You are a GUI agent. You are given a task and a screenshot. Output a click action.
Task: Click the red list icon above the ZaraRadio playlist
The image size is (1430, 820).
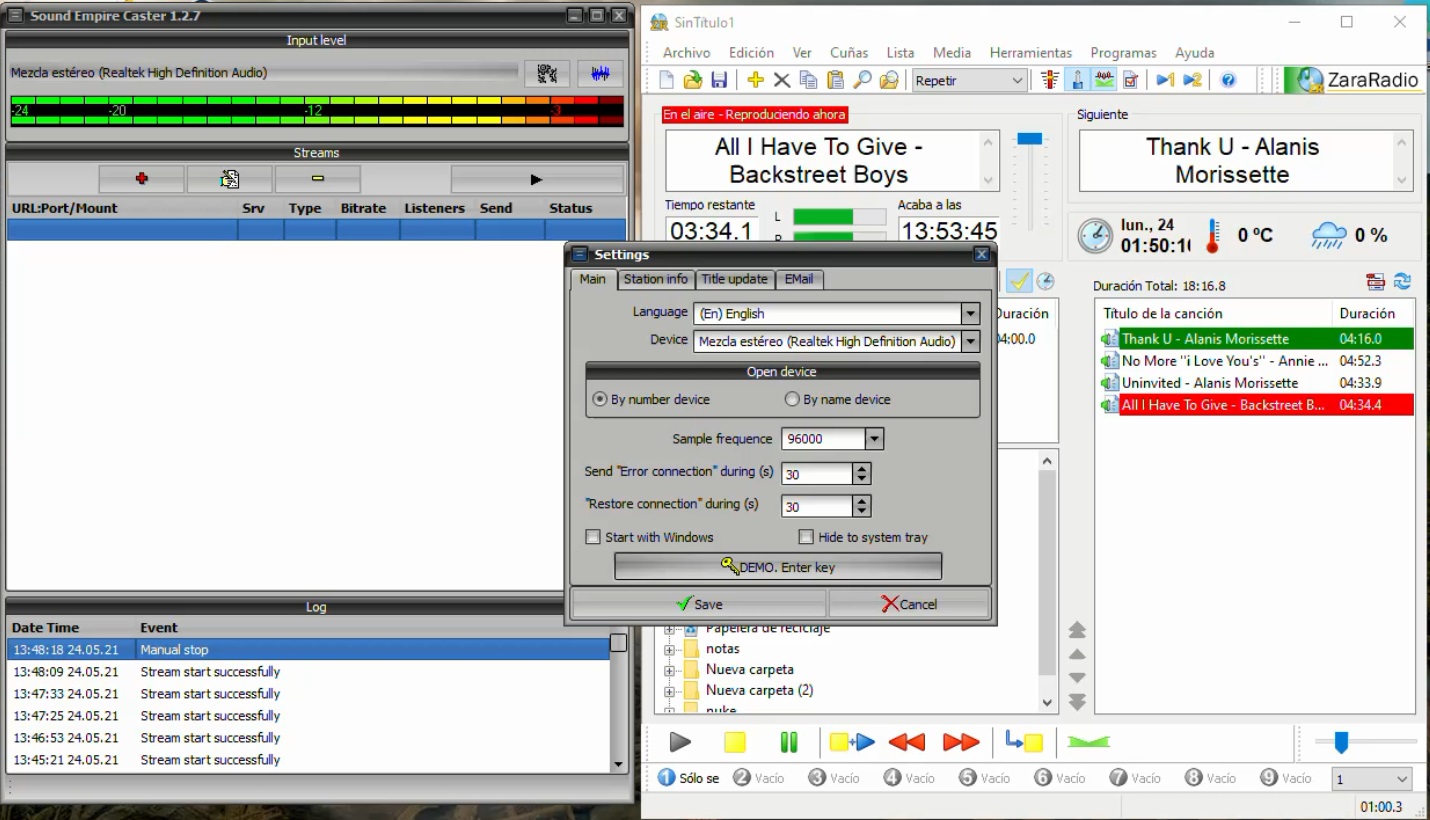[x=1376, y=282]
